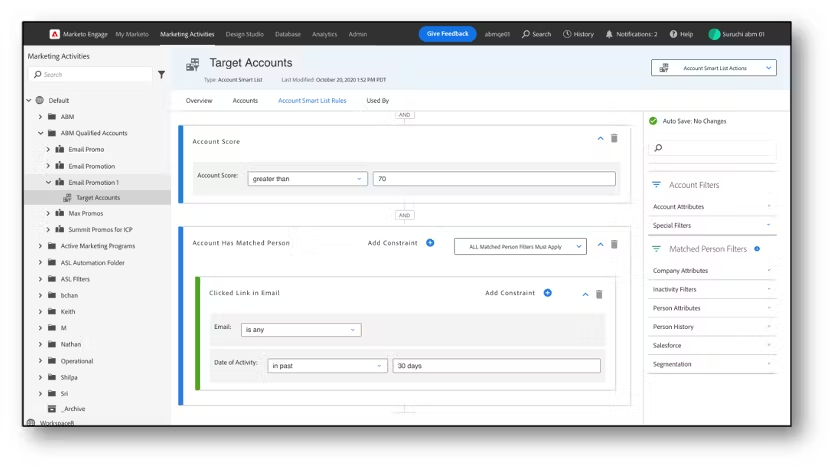Click the Account Score value field showing 70

494,179
